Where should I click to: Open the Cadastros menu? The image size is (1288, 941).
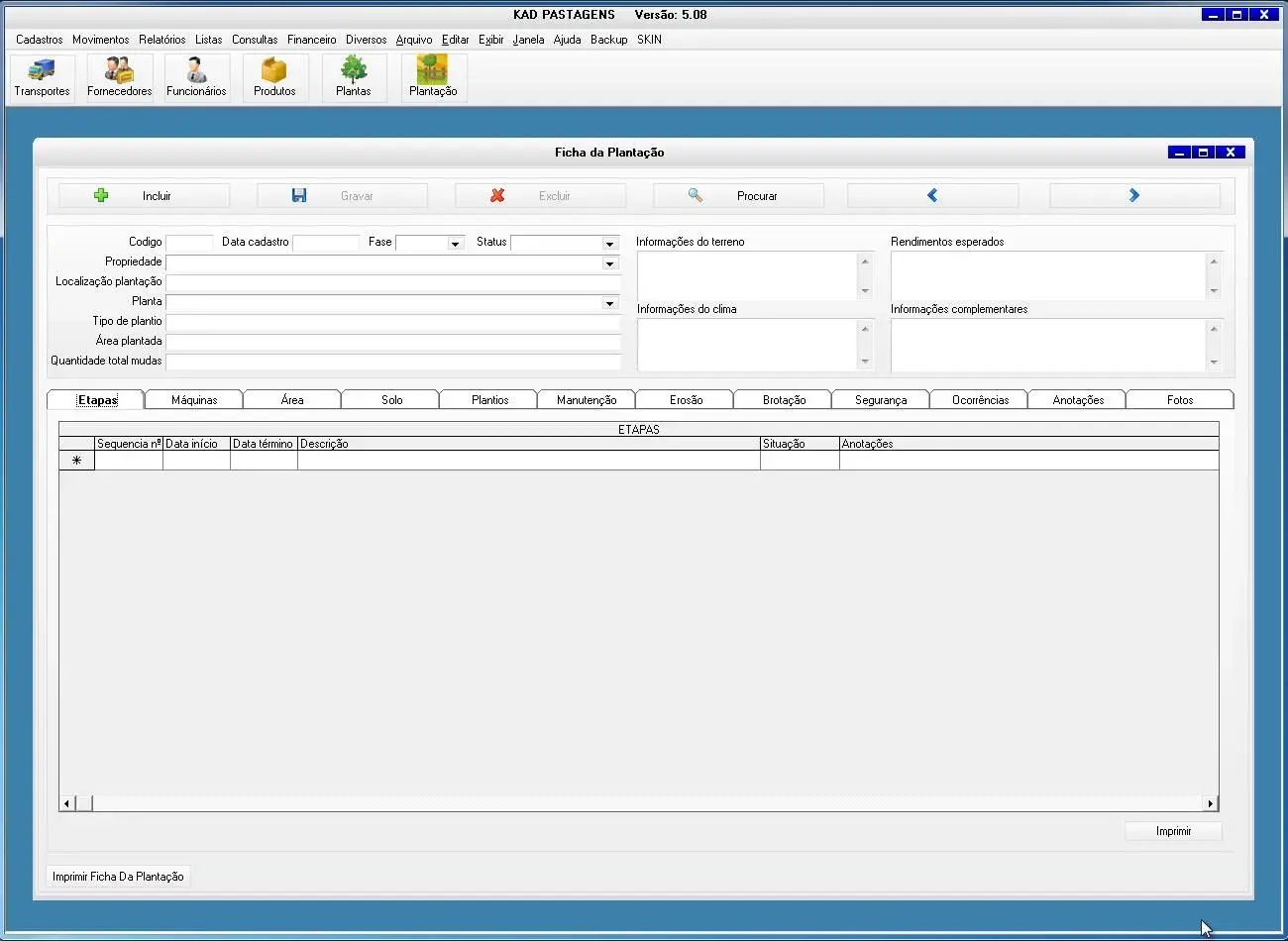[x=40, y=40]
